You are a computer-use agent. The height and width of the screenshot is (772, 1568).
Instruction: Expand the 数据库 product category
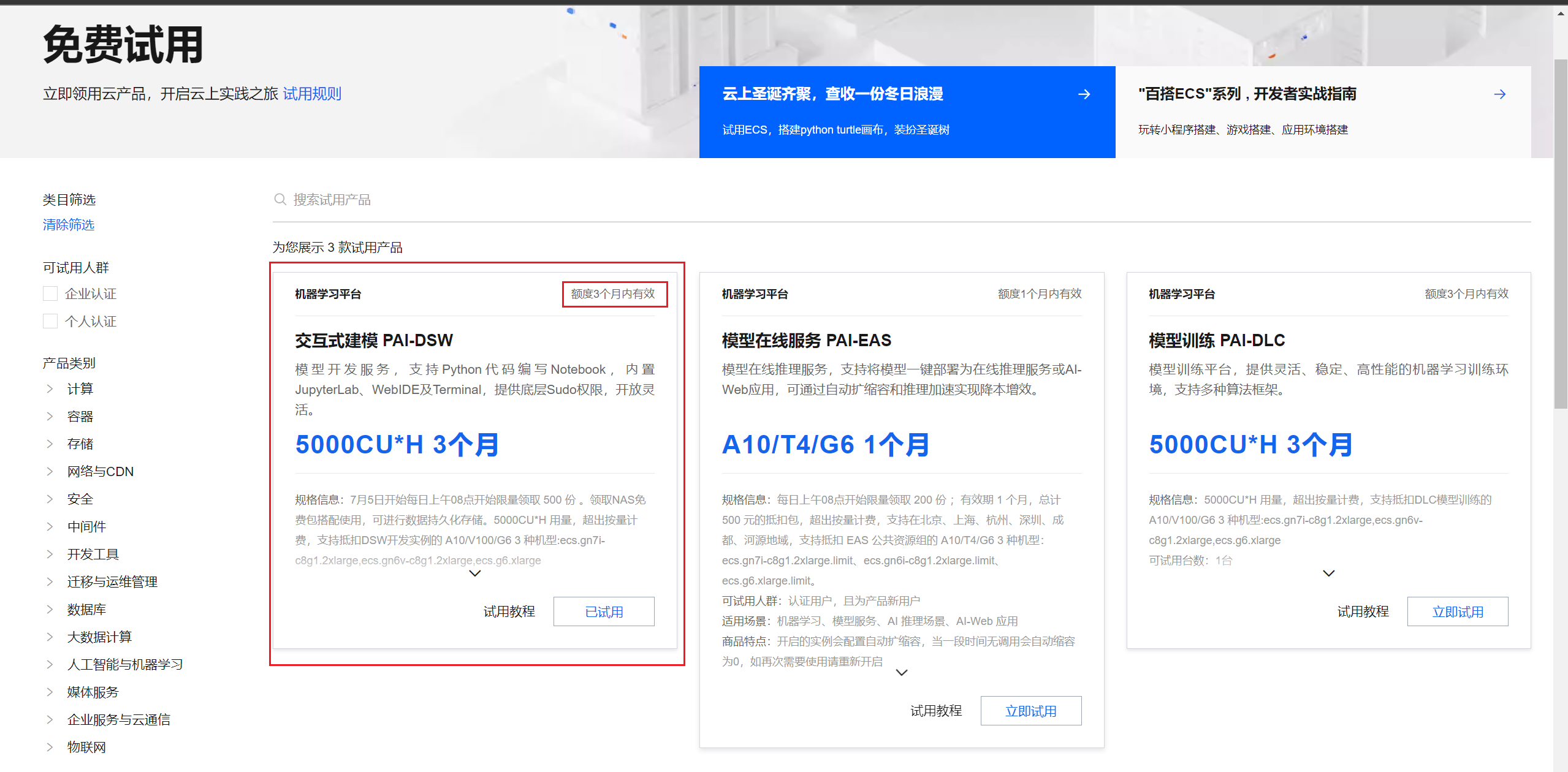click(x=86, y=609)
